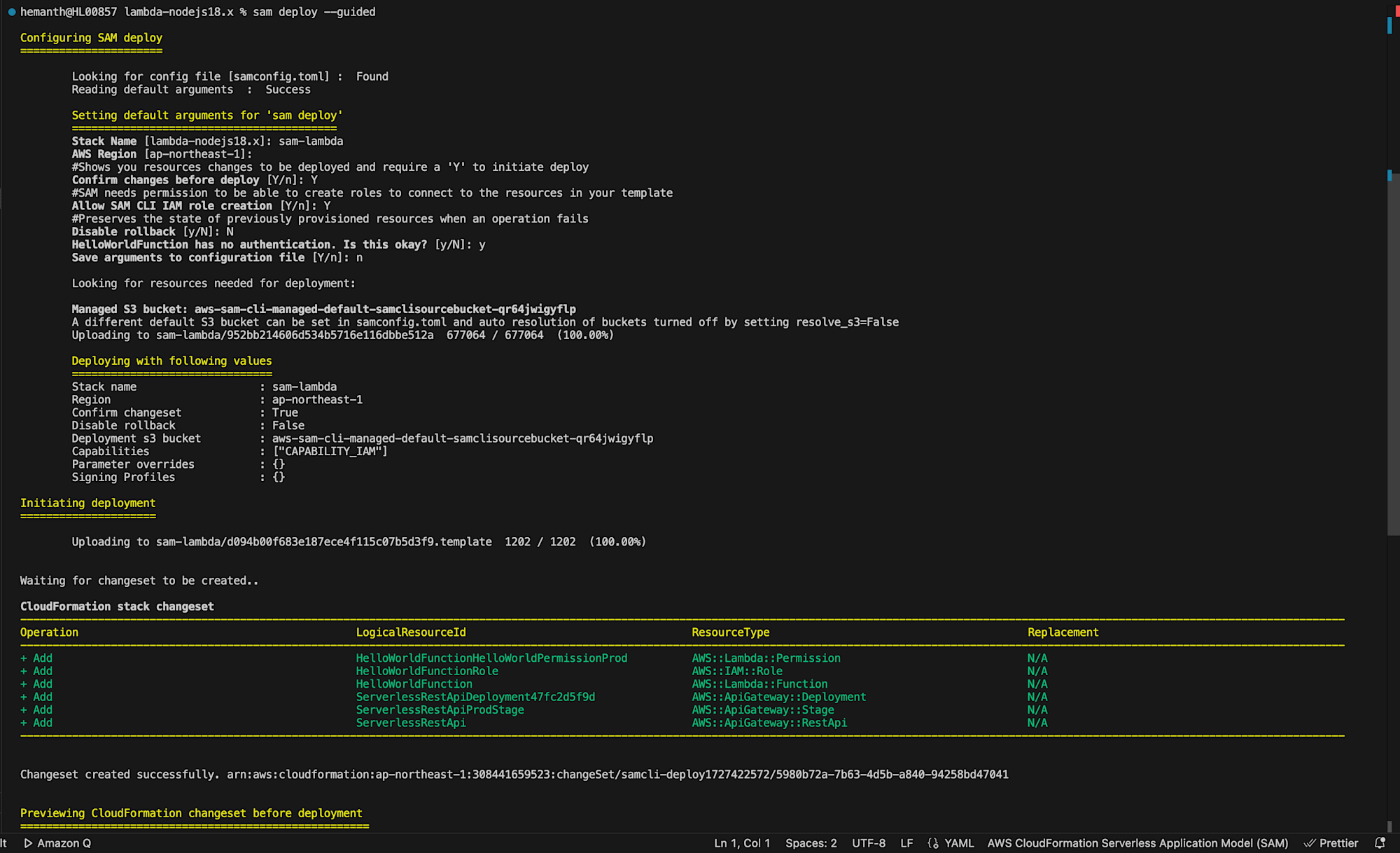Viewport: 1400px width, 853px height.
Task: Click 'AWS::Lambda::Function' resource type
Action: tap(759, 684)
